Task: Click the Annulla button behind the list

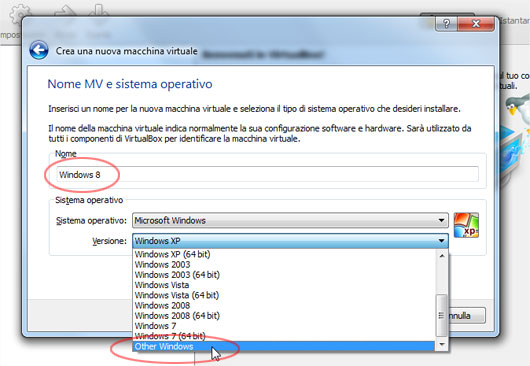Action: pyautogui.click(x=467, y=316)
